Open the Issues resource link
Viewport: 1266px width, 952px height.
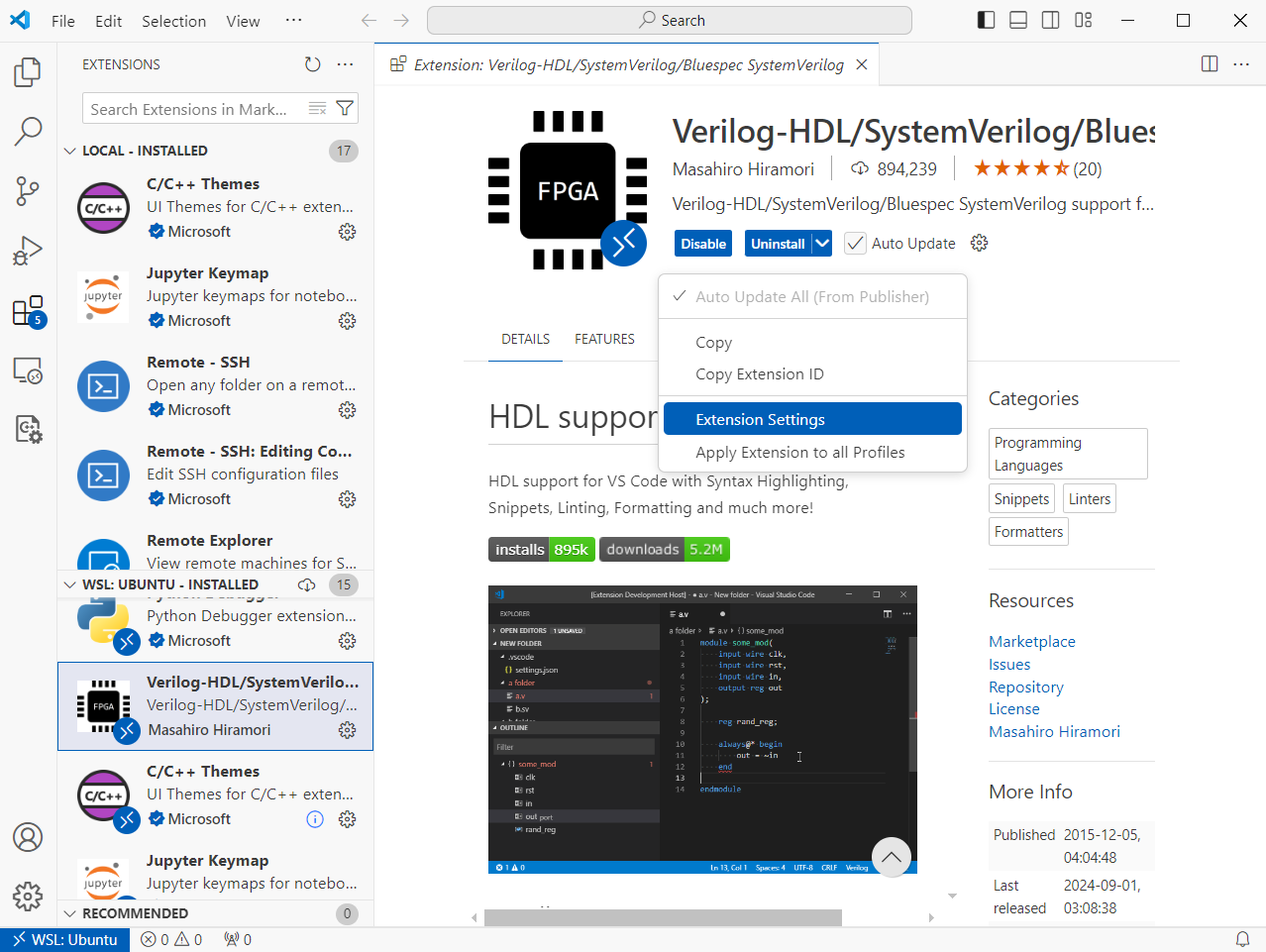[x=1009, y=665]
